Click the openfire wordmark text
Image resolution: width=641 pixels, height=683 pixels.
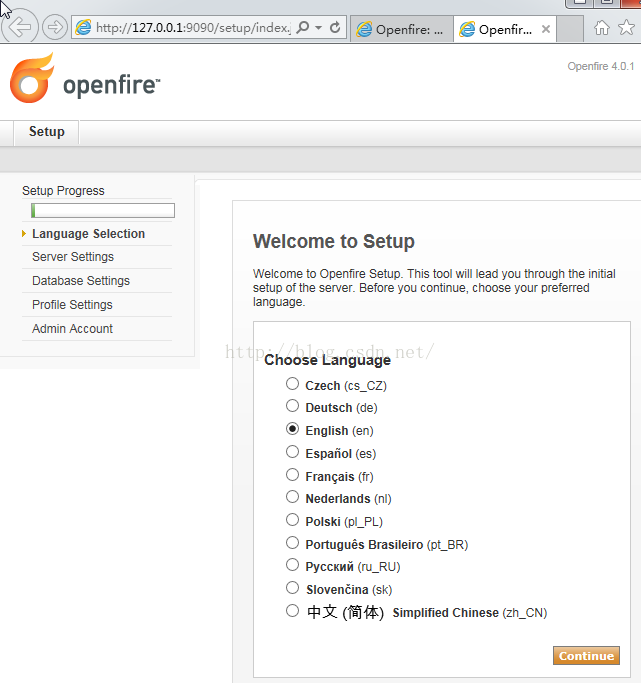pyautogui.click(x=111, y=85)
